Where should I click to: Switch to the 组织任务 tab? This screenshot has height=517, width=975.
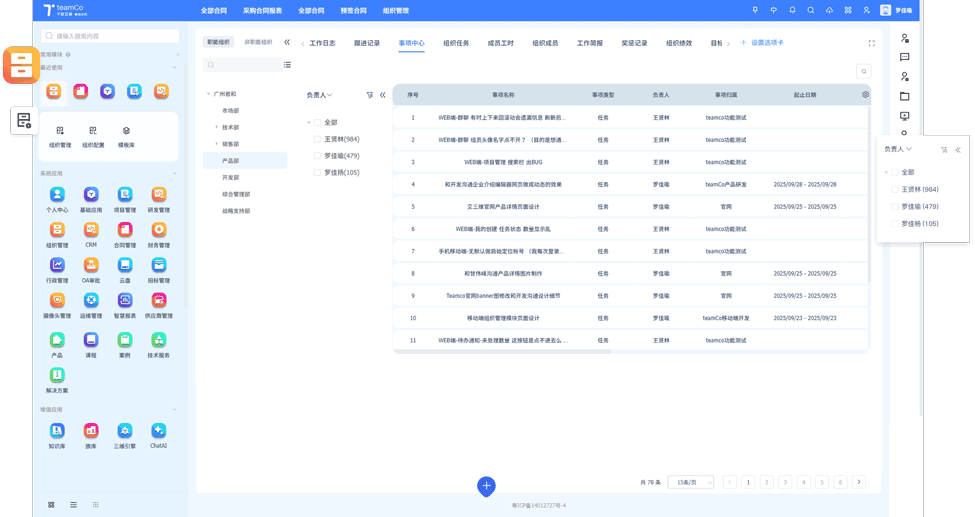(x=456, y=43)
